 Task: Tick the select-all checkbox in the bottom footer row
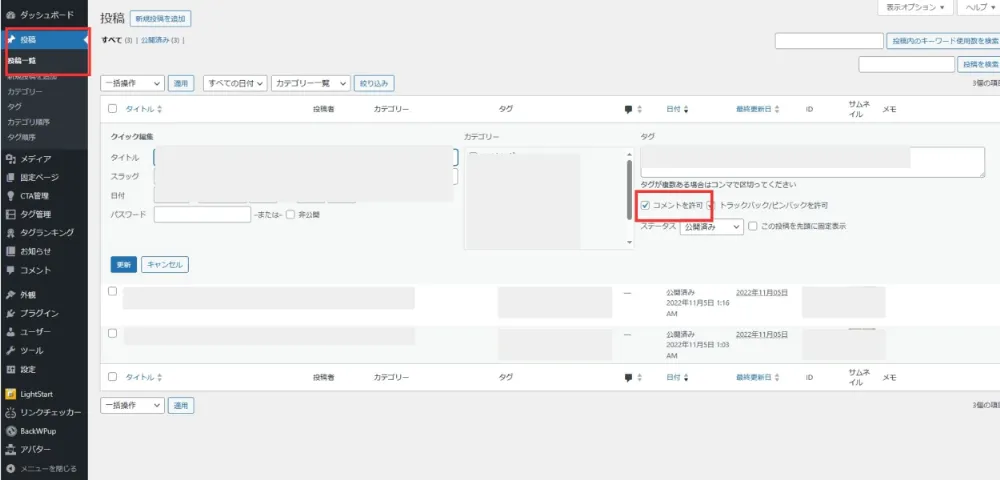[113, 377]
